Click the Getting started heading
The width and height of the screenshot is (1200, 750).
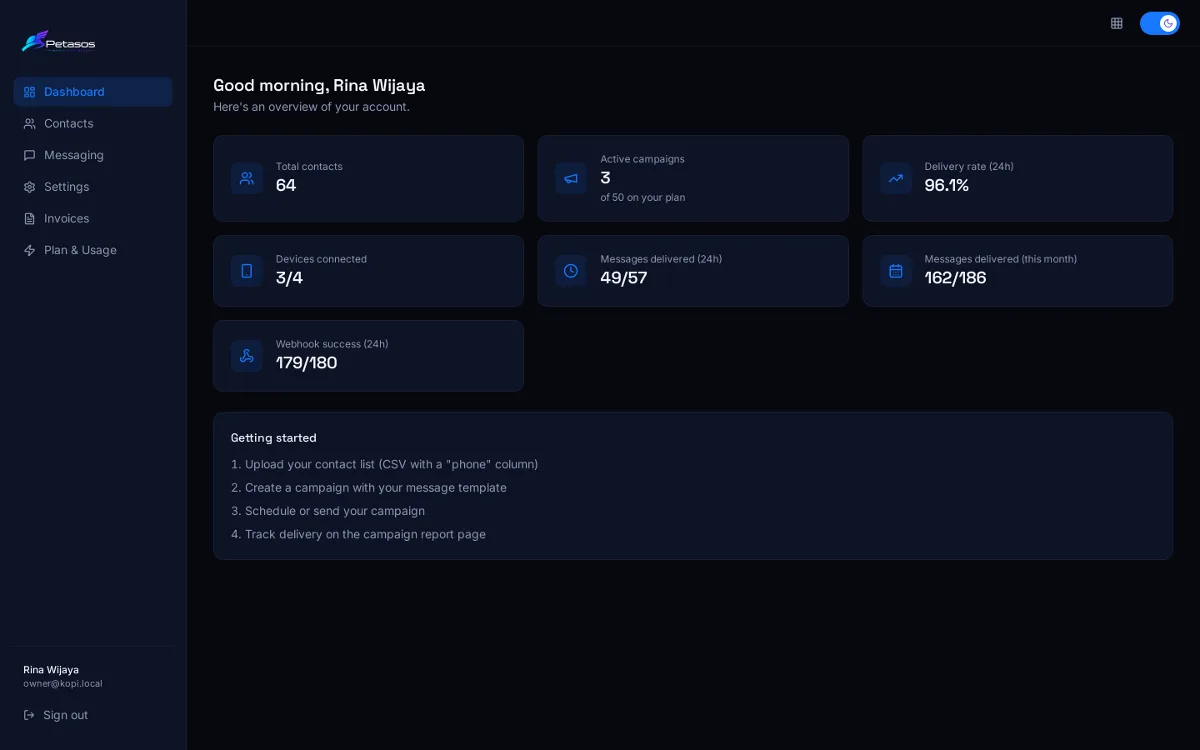point(274,438)
